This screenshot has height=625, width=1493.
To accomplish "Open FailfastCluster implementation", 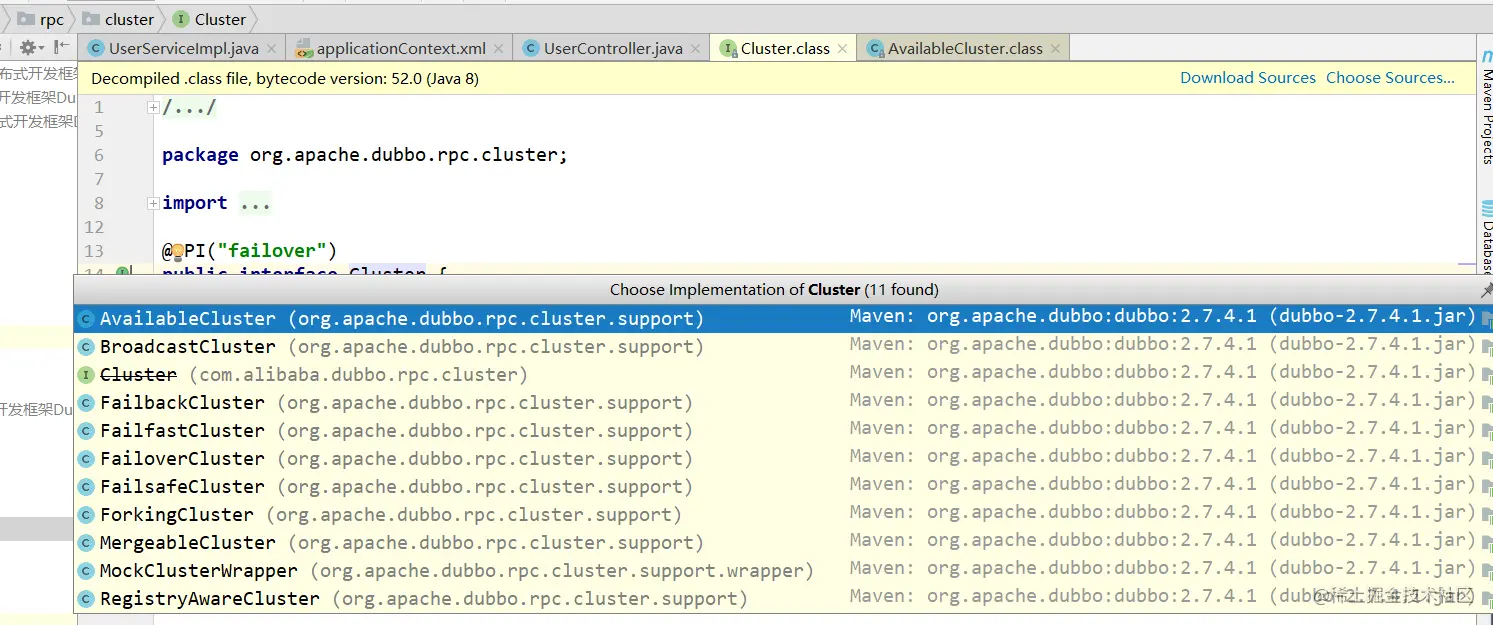I will point(783,430).
